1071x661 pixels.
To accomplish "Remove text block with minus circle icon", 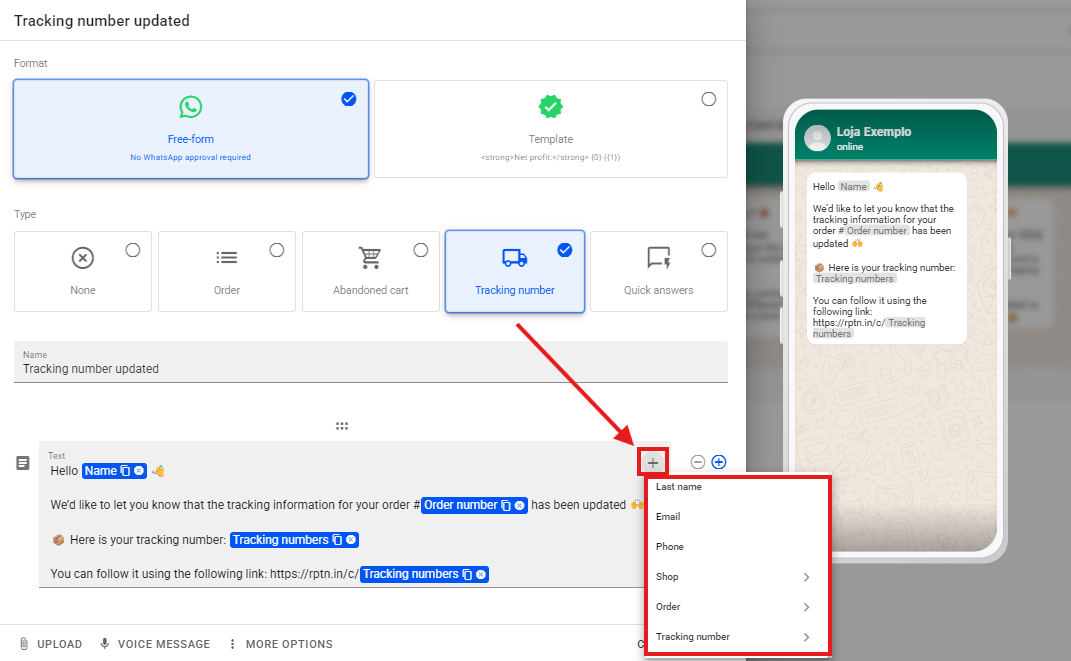I will pos(698,462).
